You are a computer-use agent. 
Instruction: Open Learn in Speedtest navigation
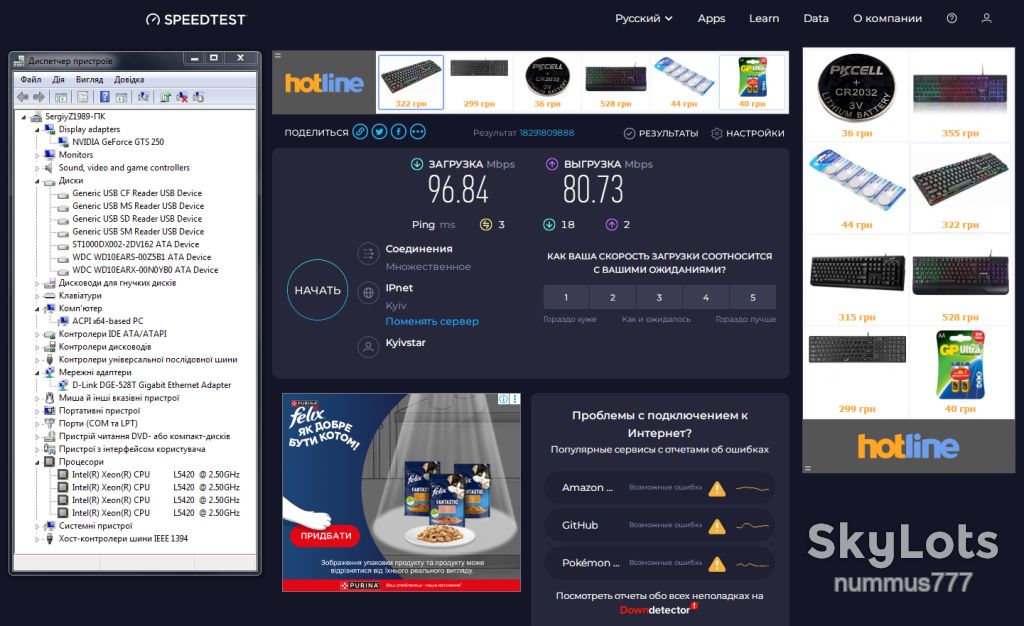pyautogui.click(x=764, y=18)
